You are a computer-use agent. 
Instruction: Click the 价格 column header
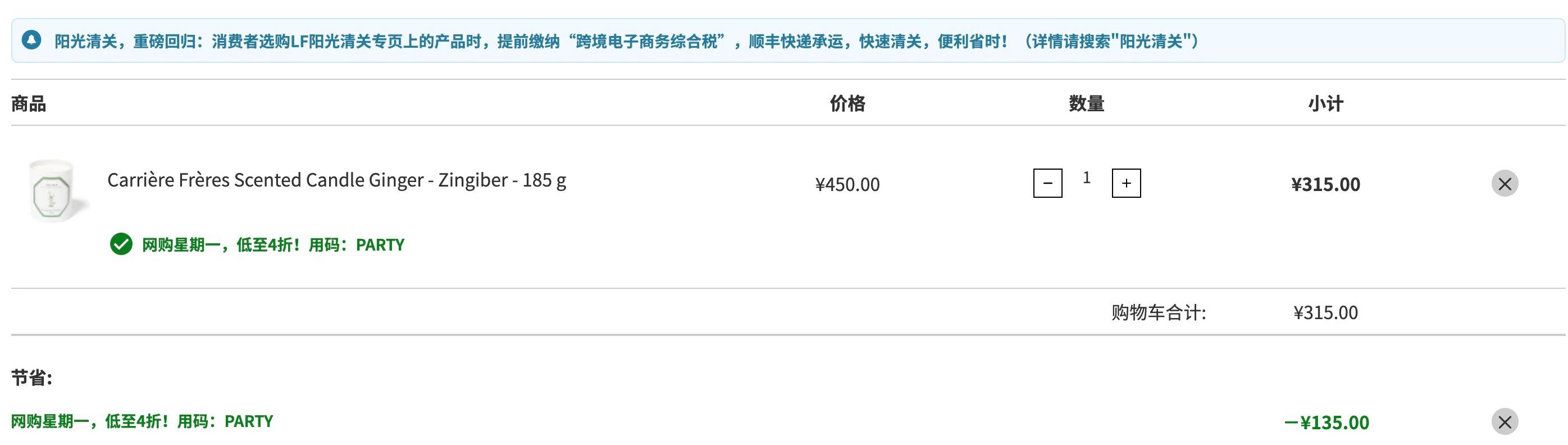(x=847, y=103)
